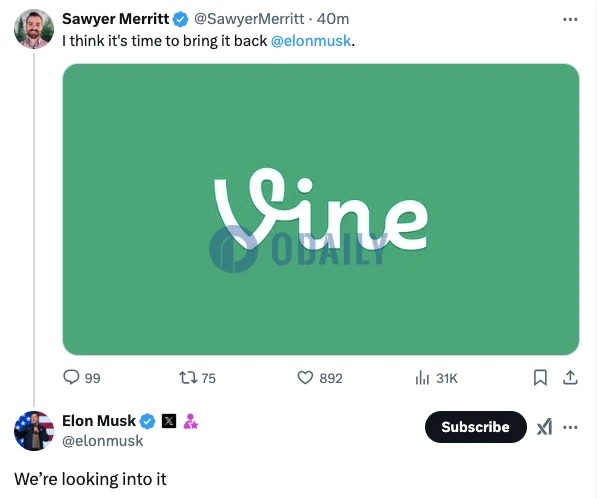The width and height of the screenshot is (597, 499).
Task: View tweet analytics bar chart icon
Action: coord(422,378)
